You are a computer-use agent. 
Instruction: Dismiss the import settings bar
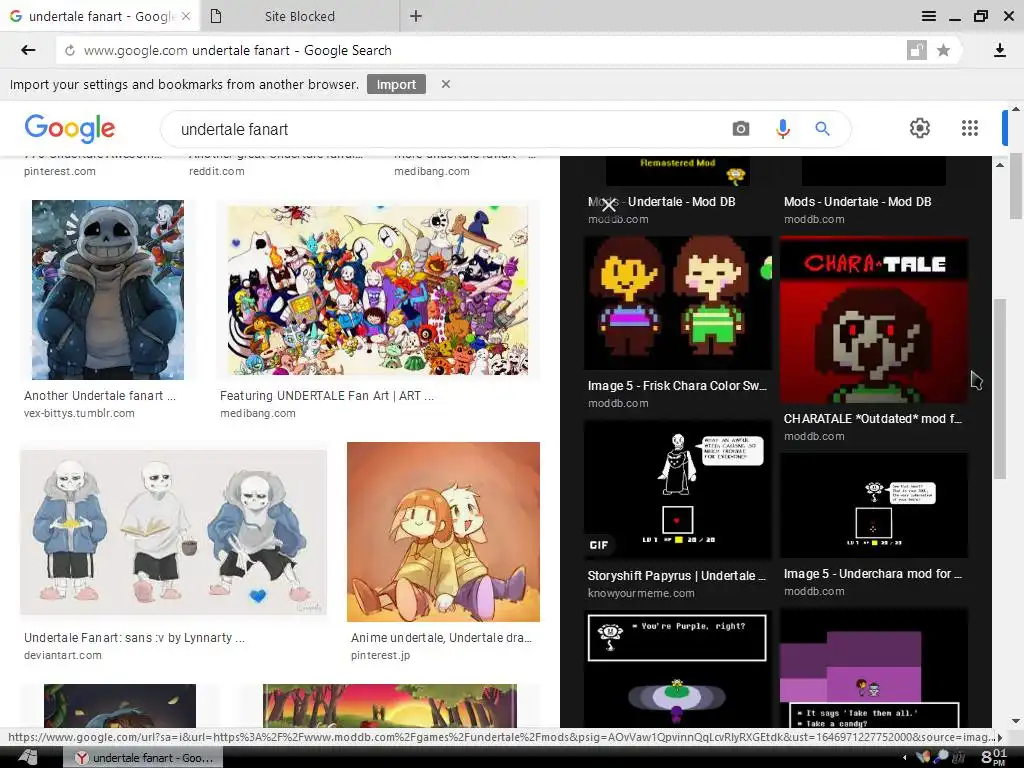pos(445,84)
